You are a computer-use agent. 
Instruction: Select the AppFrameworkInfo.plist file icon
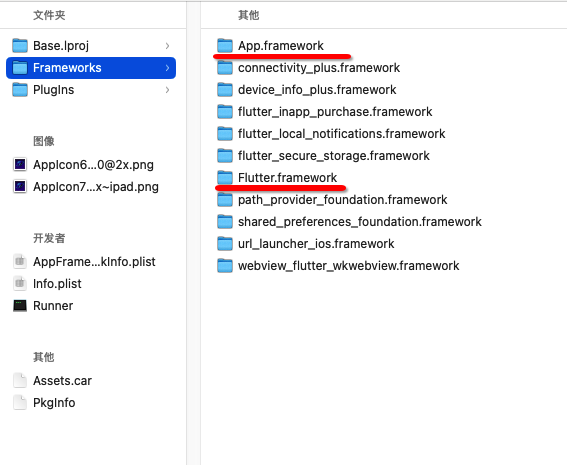20,261
